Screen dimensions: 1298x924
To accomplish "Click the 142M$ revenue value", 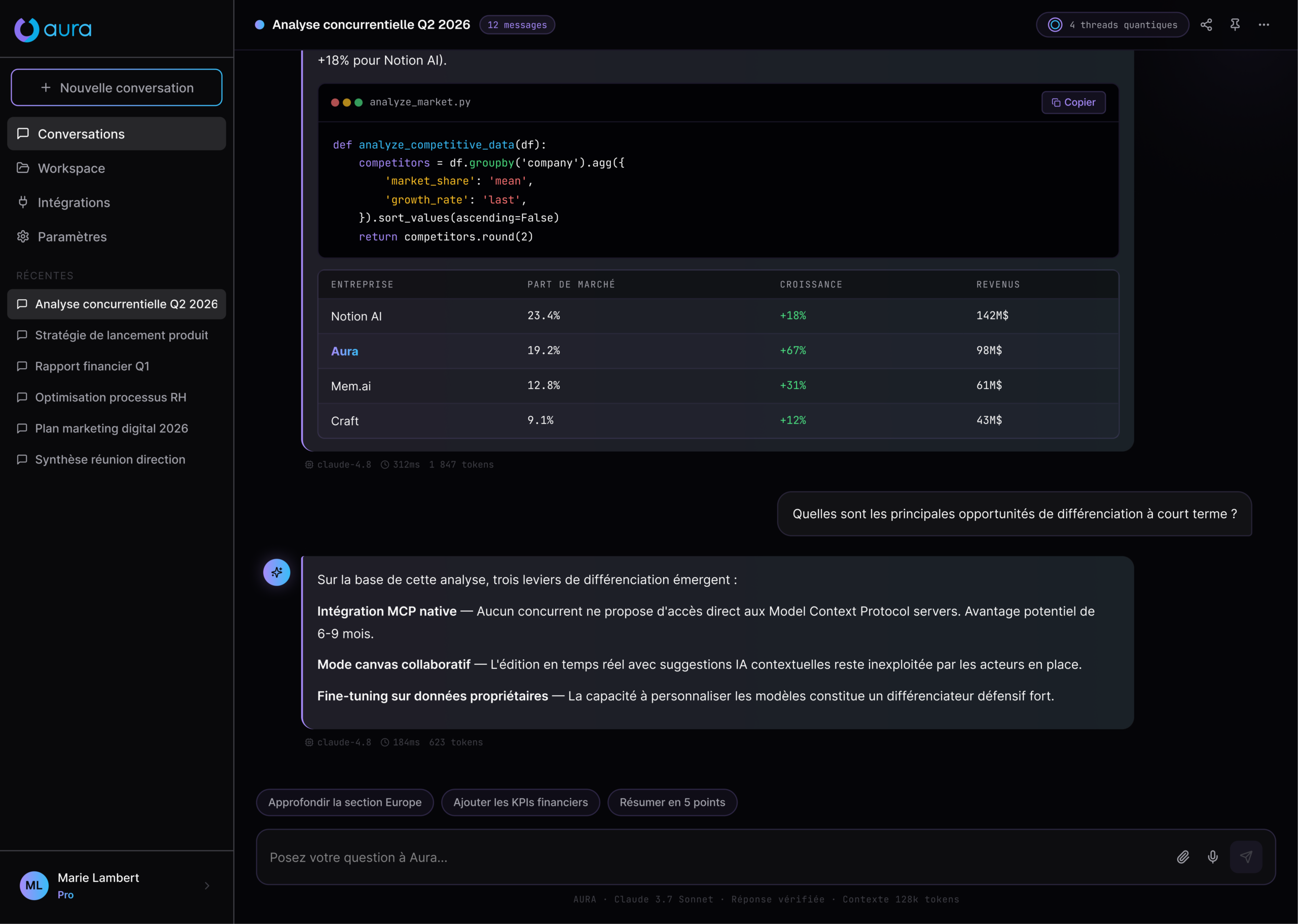I will click(x=993, y=315).
